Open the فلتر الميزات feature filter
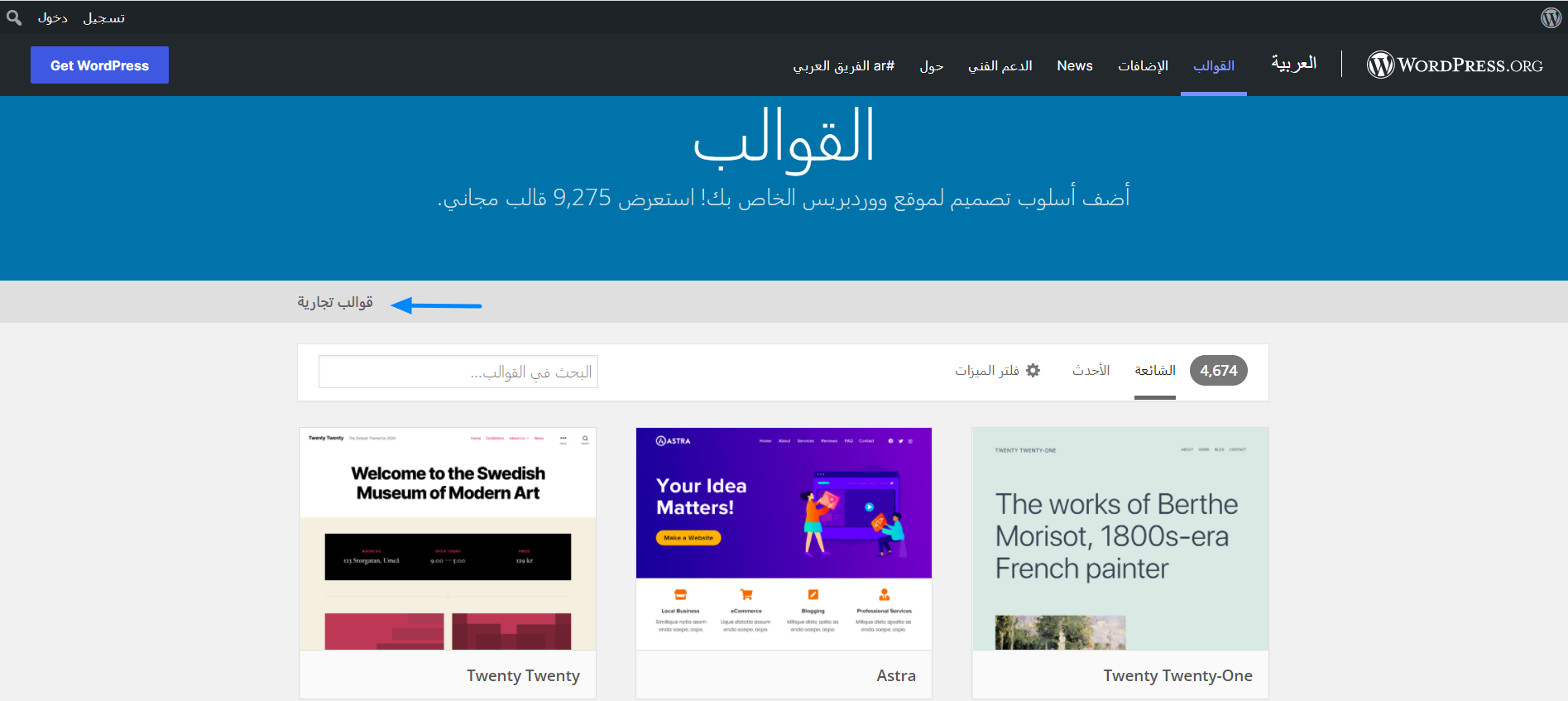The width and height of the screenshot is (1568, 701). click(997, 371)
